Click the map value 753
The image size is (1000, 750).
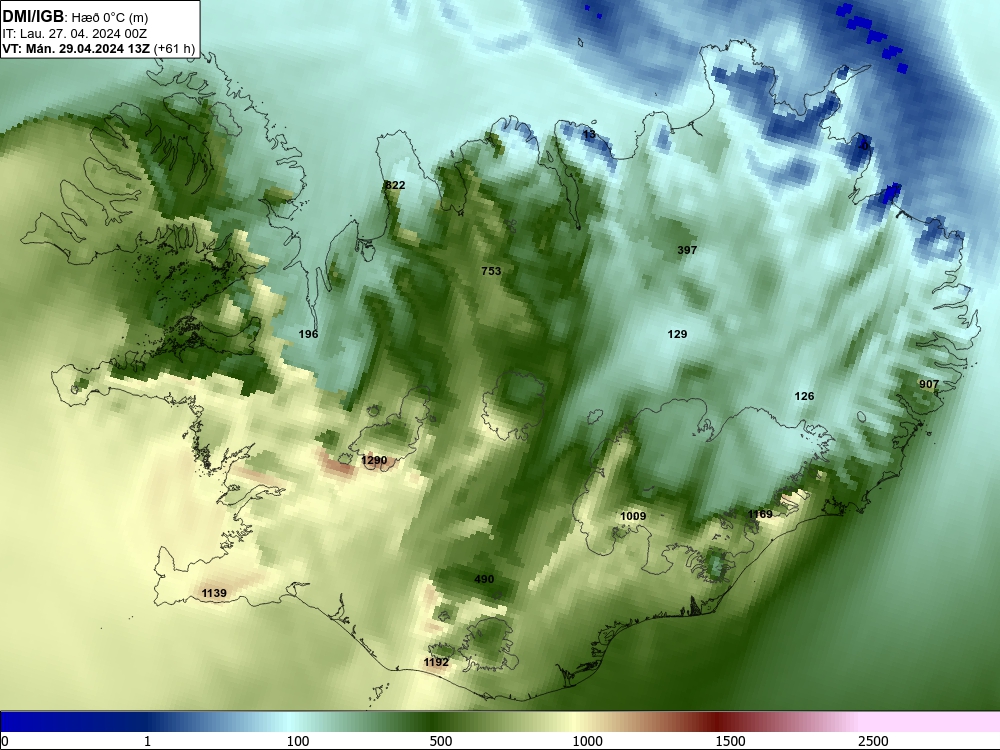pyautogui.click(x=491, y=271)
